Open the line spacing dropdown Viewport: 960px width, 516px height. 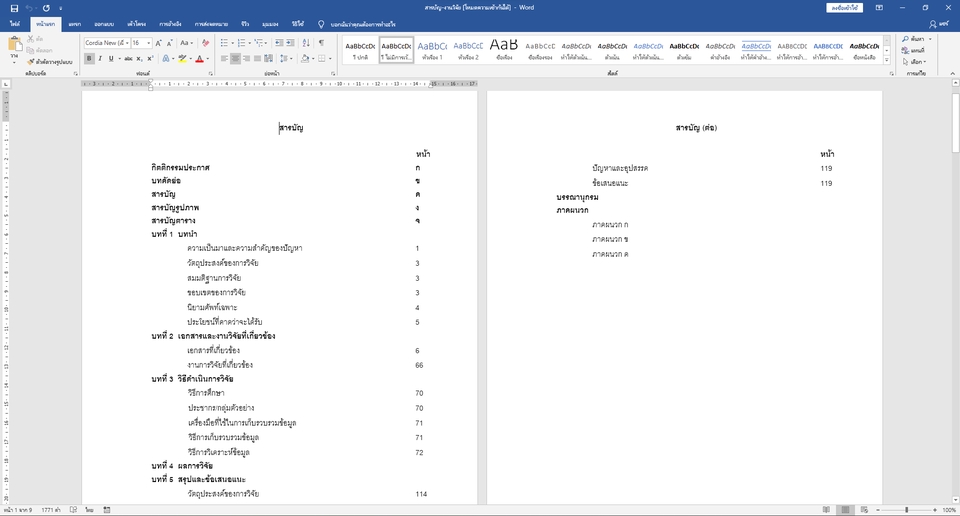[x=284, y=59]
